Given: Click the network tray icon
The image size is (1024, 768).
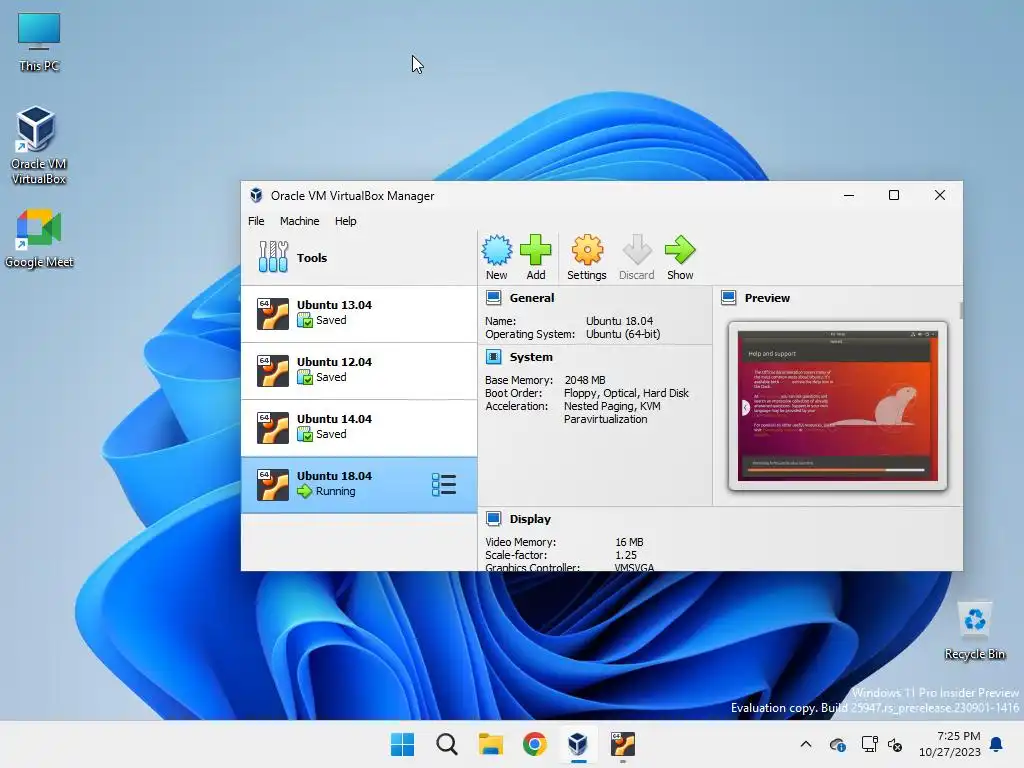Looking at the screenshot, I should [869, 744].
